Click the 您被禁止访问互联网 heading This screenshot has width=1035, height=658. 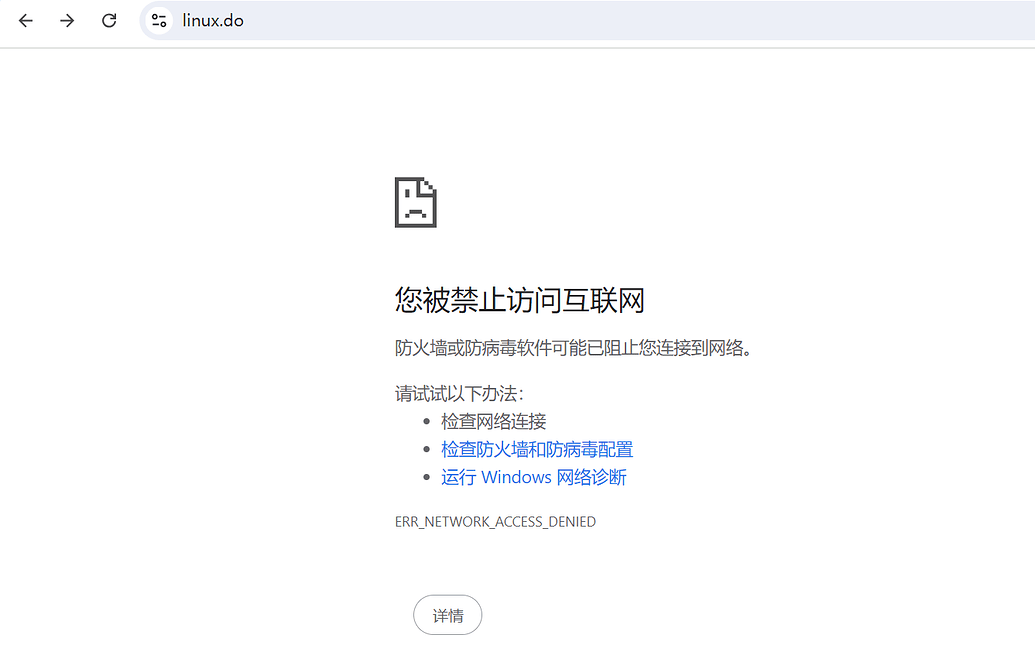pyautogui.click(x=519, y=300)
